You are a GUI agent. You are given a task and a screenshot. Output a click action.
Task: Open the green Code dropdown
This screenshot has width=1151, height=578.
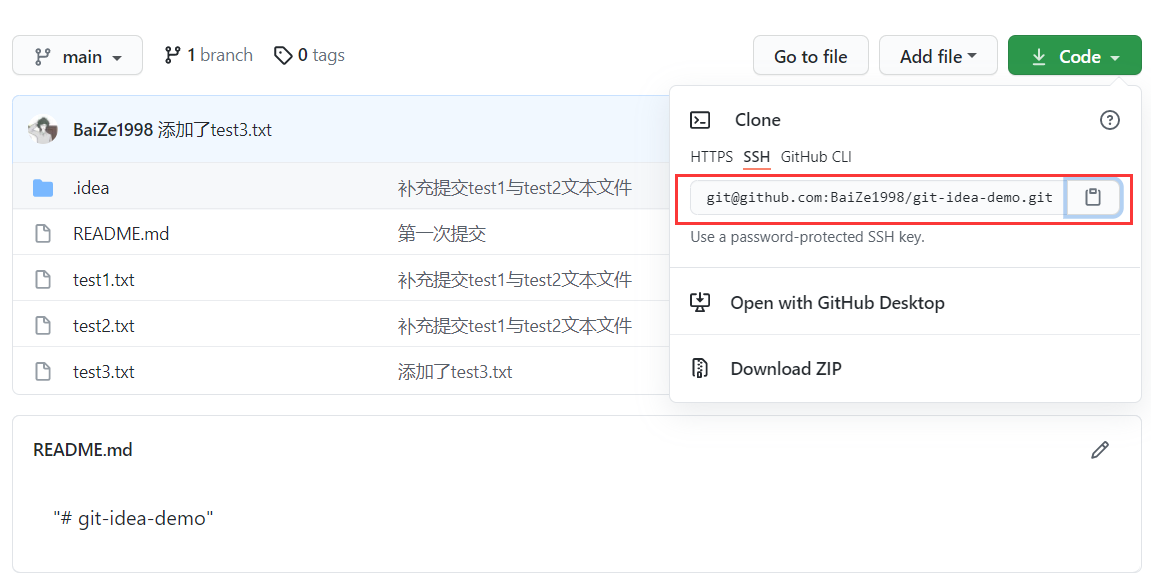tap(1074, 55)
